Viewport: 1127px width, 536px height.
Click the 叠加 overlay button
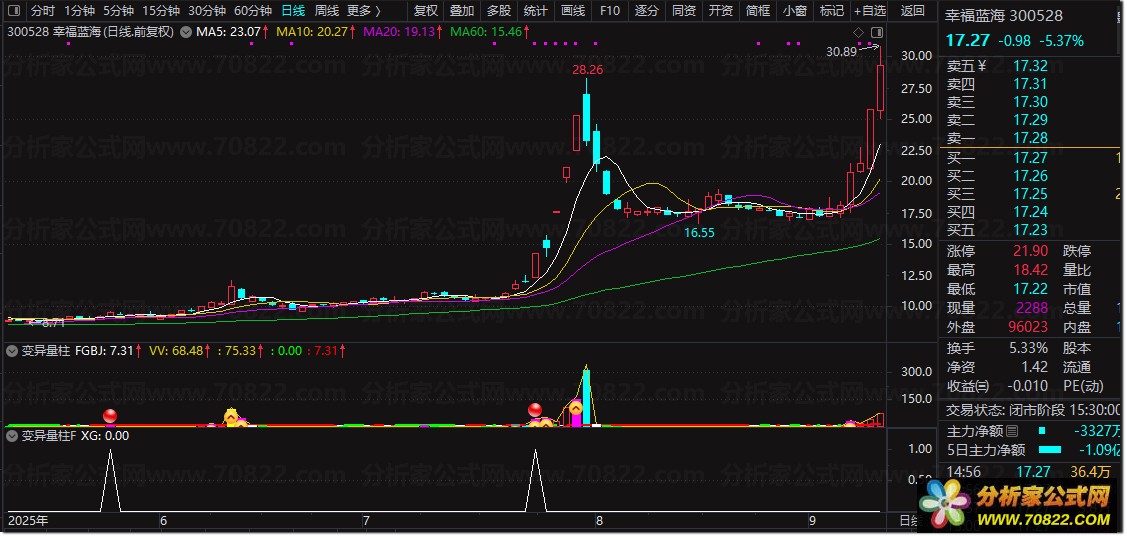[x=462, y=10]
